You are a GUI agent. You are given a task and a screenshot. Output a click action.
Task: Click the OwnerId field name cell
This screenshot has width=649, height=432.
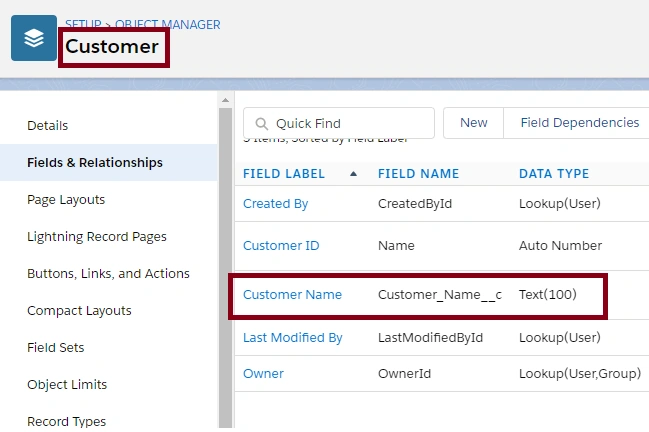[404, 374]
